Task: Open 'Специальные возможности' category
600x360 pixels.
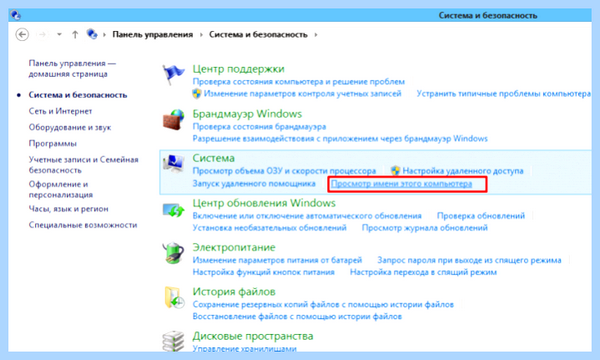Action: [x=83, y=225]
